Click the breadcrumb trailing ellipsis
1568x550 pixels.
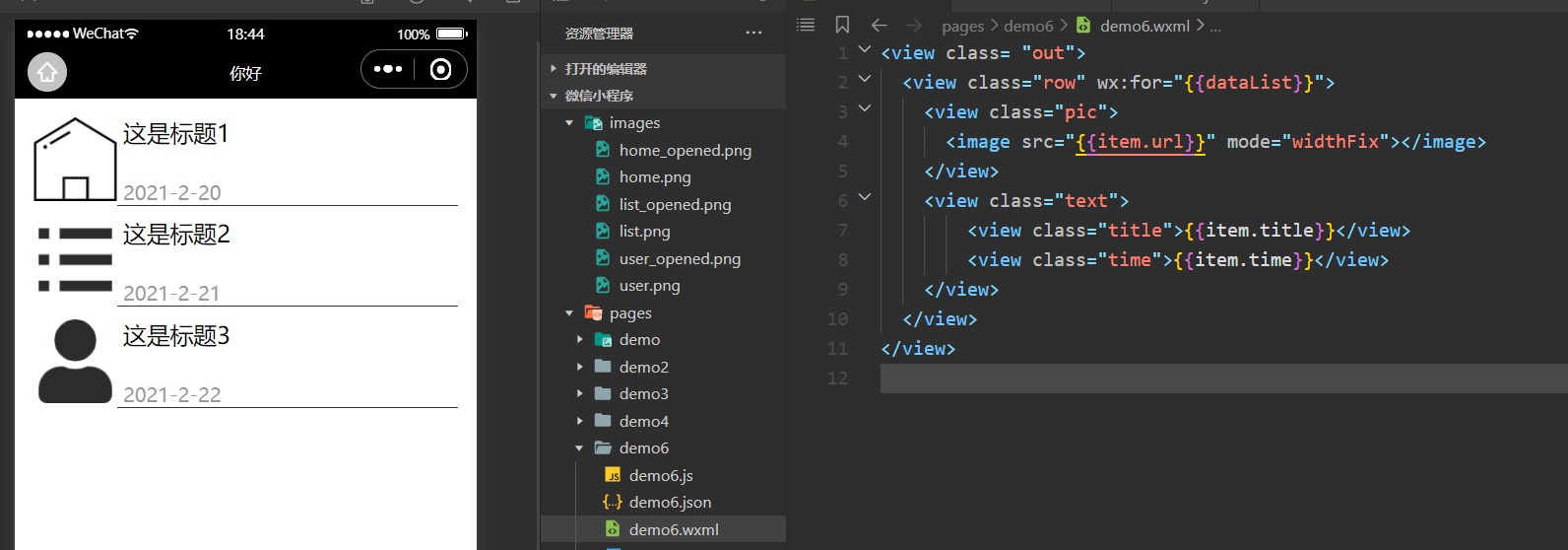(1215, 27)
